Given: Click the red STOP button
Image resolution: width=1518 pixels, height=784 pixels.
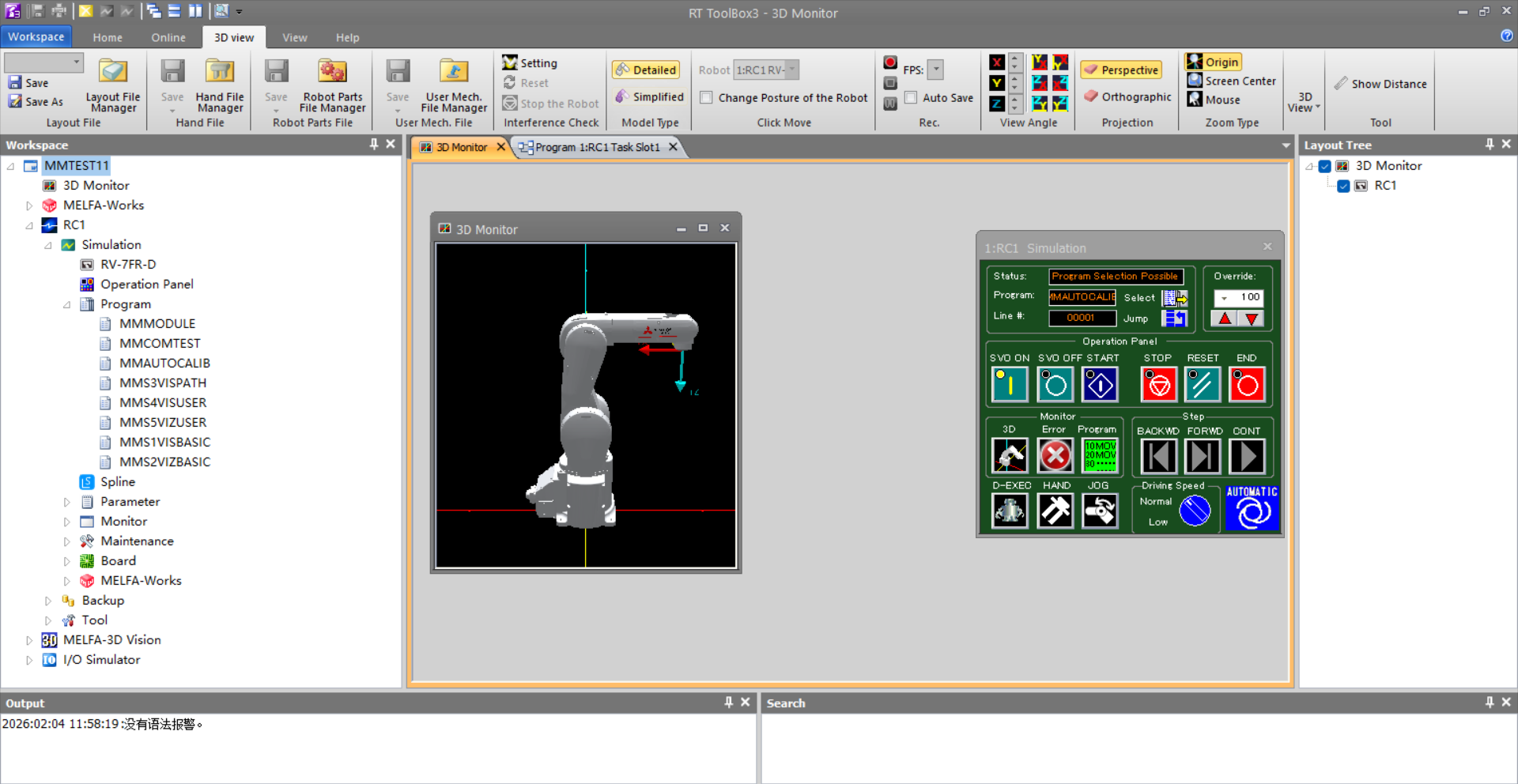Looking at the screenshot, I should (x=1159, y=385).
